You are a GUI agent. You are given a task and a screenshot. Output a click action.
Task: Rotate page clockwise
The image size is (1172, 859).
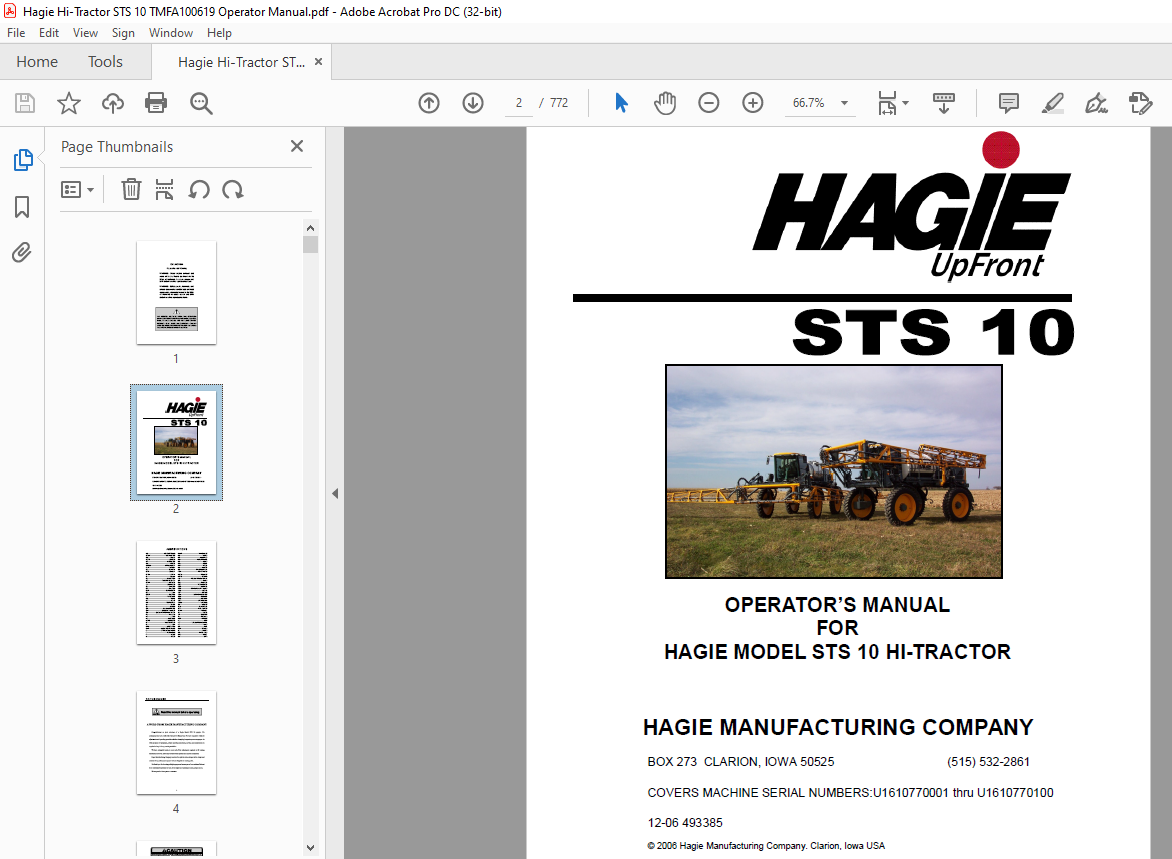coord(232,189)
